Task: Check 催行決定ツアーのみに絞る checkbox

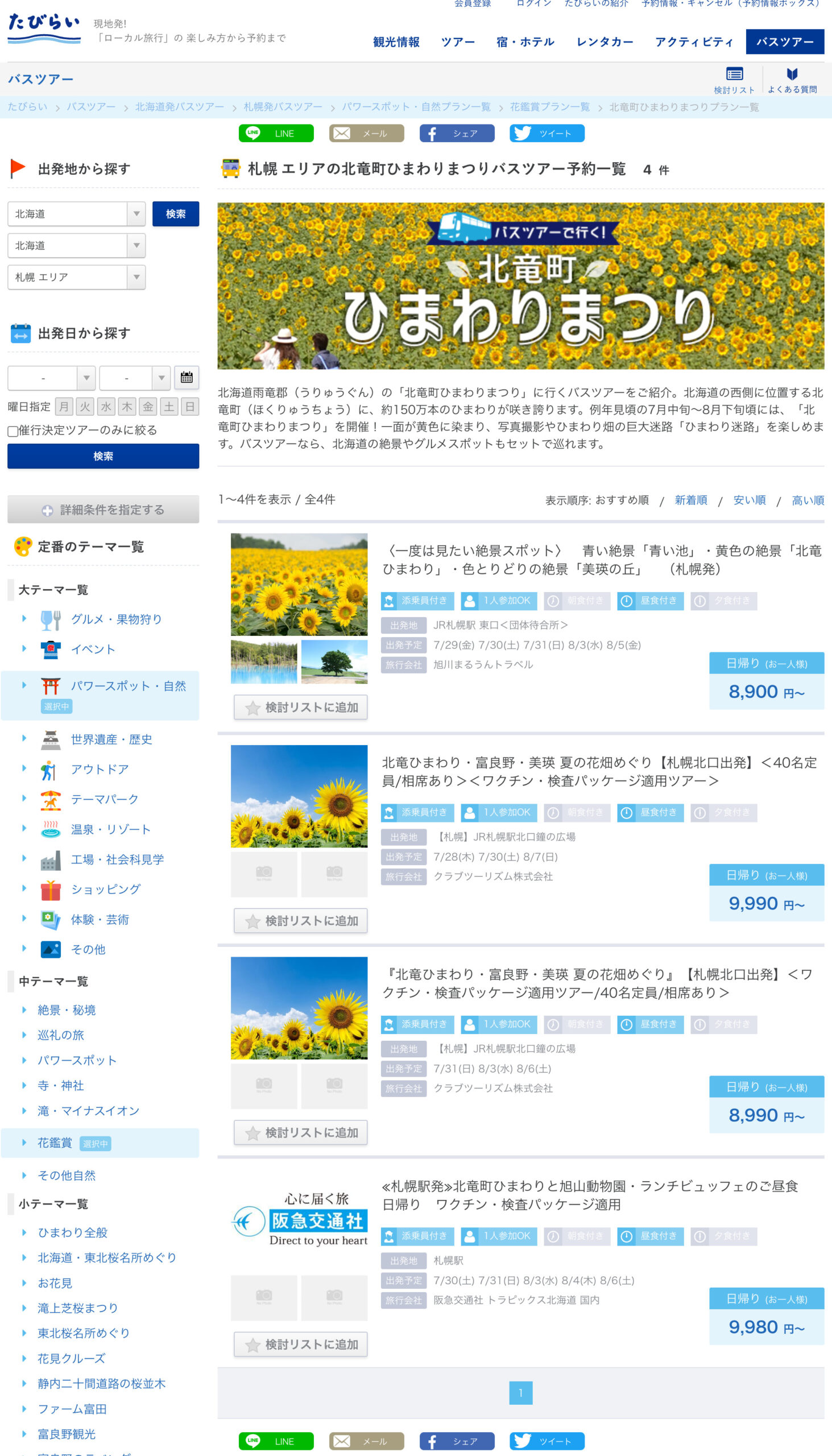Action: pos(13,431)
